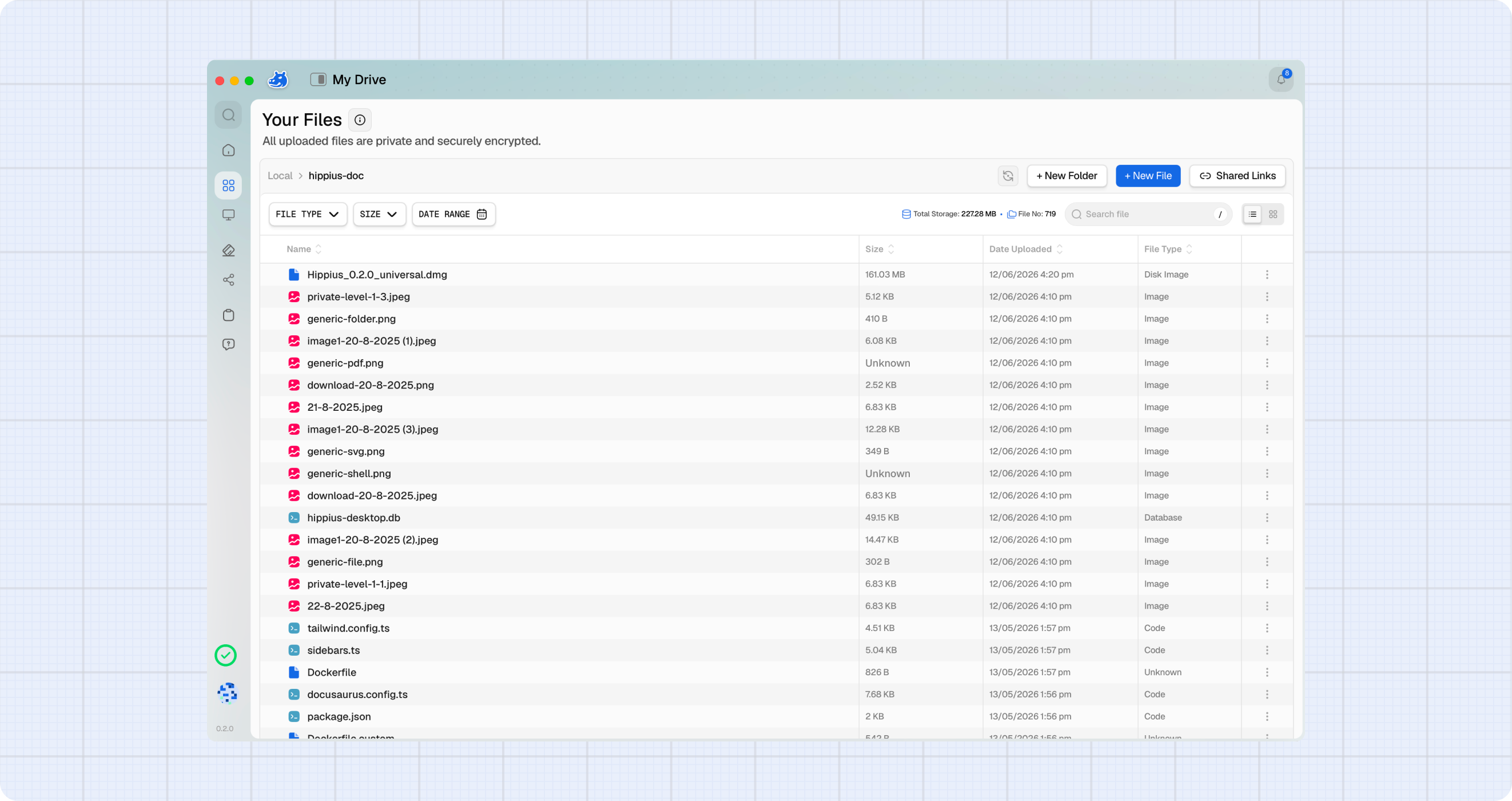Open actions menu for package.json
Viewport: 1512px width, 801px height.
coord(1267,716)
